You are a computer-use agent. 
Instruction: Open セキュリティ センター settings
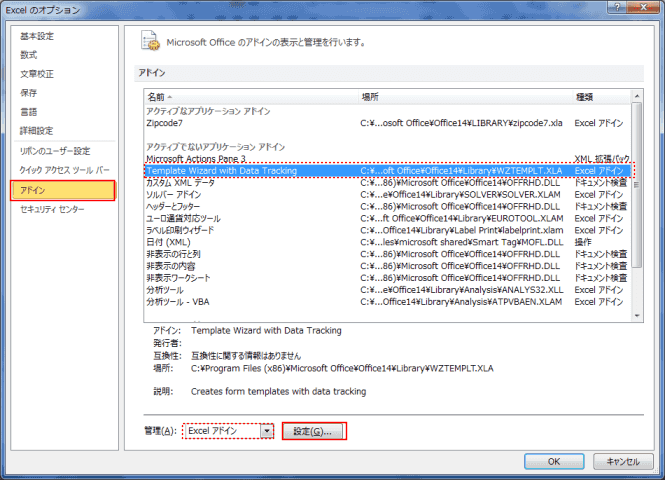pyautogui.click(x=52, y=209)
